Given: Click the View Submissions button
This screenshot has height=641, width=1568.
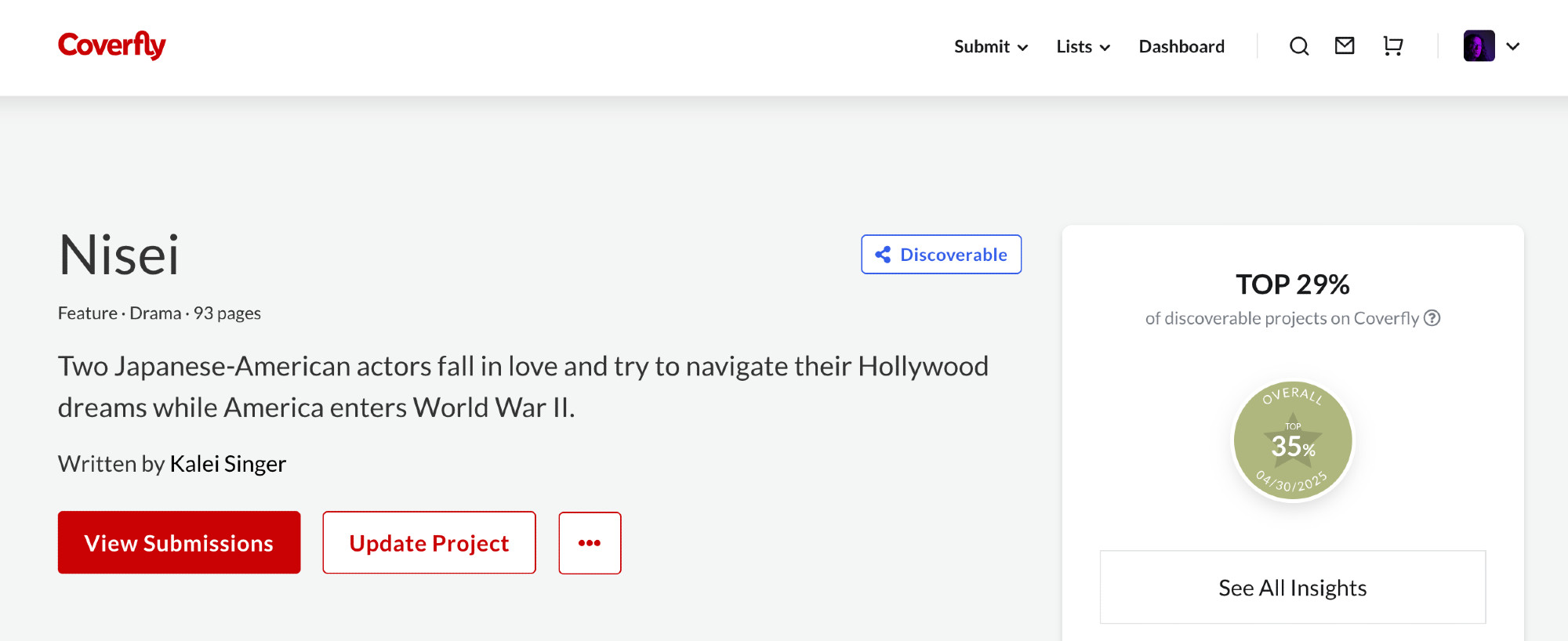Looking at the screenshot, I should click(x=179, y=542).
